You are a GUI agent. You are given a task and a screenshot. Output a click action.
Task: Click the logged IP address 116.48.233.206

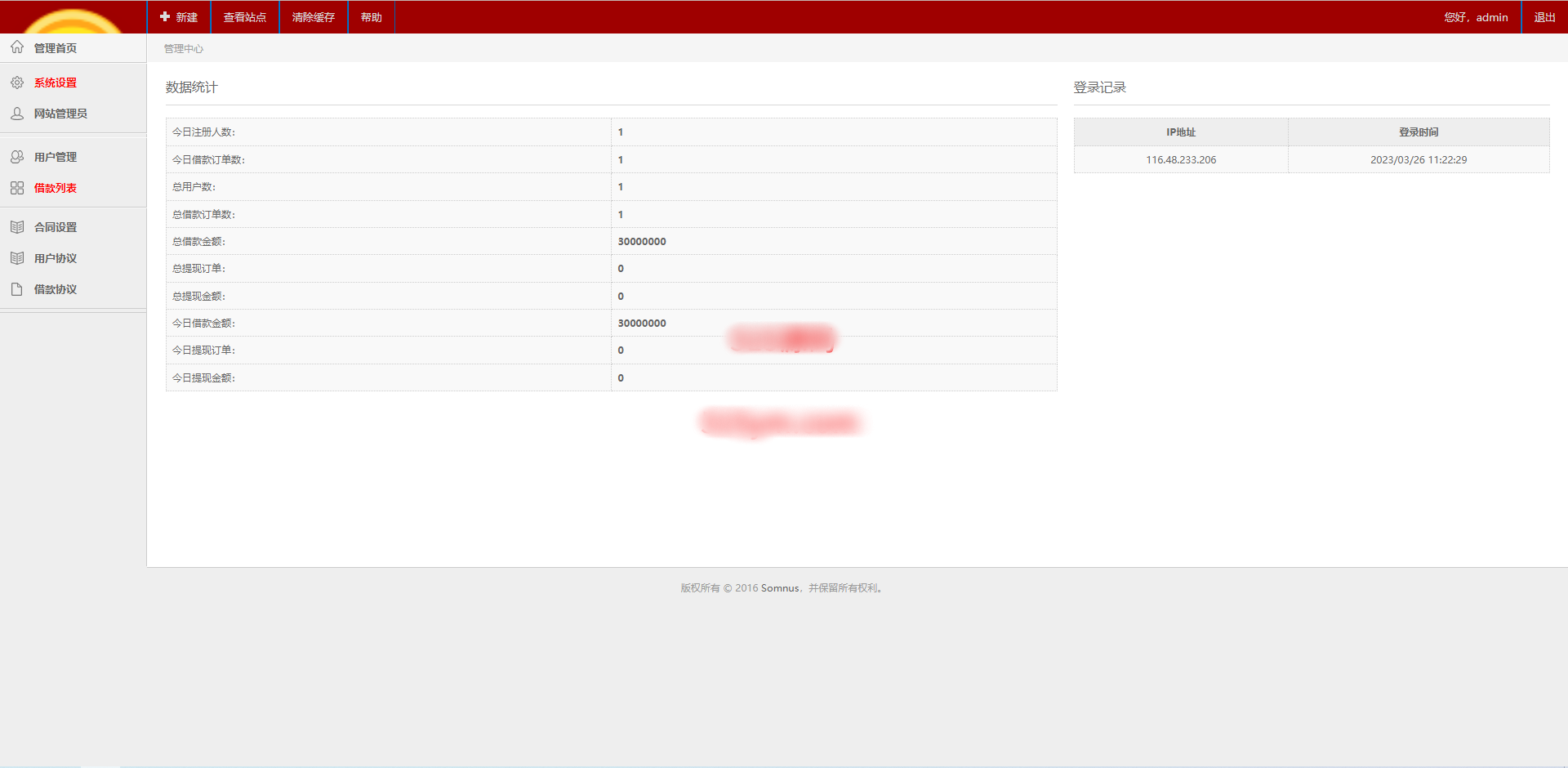click(1181, 160)
